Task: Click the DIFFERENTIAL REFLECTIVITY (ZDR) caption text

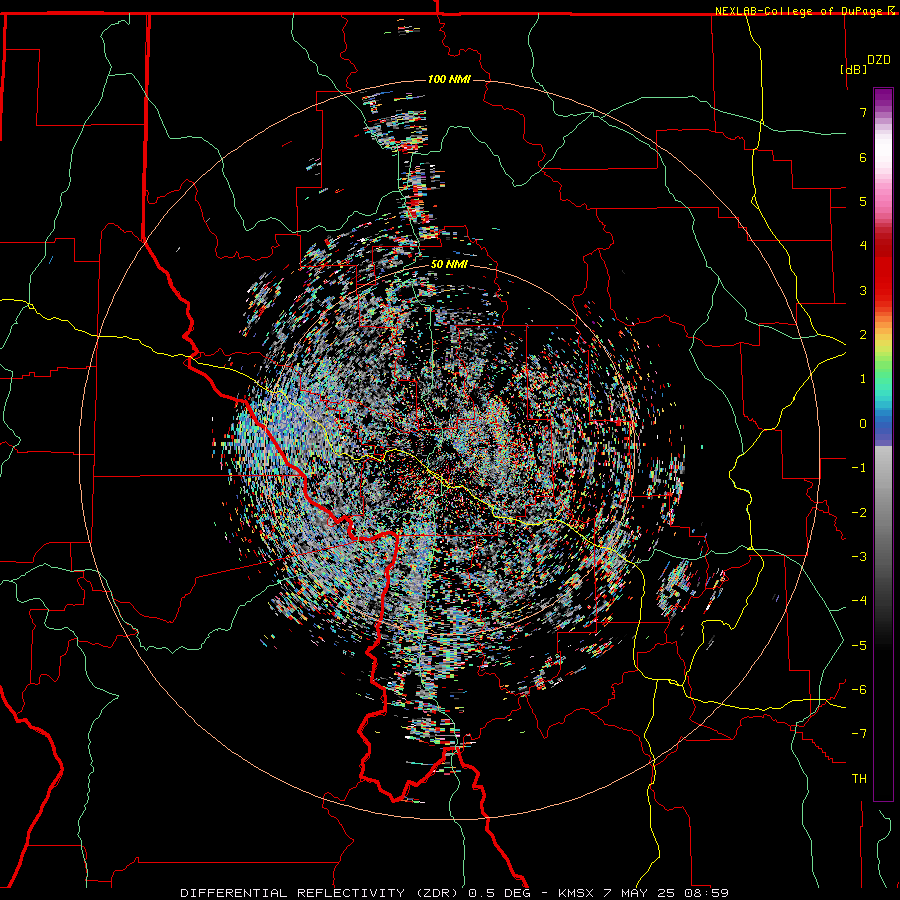Action: (x=321, y=893)
